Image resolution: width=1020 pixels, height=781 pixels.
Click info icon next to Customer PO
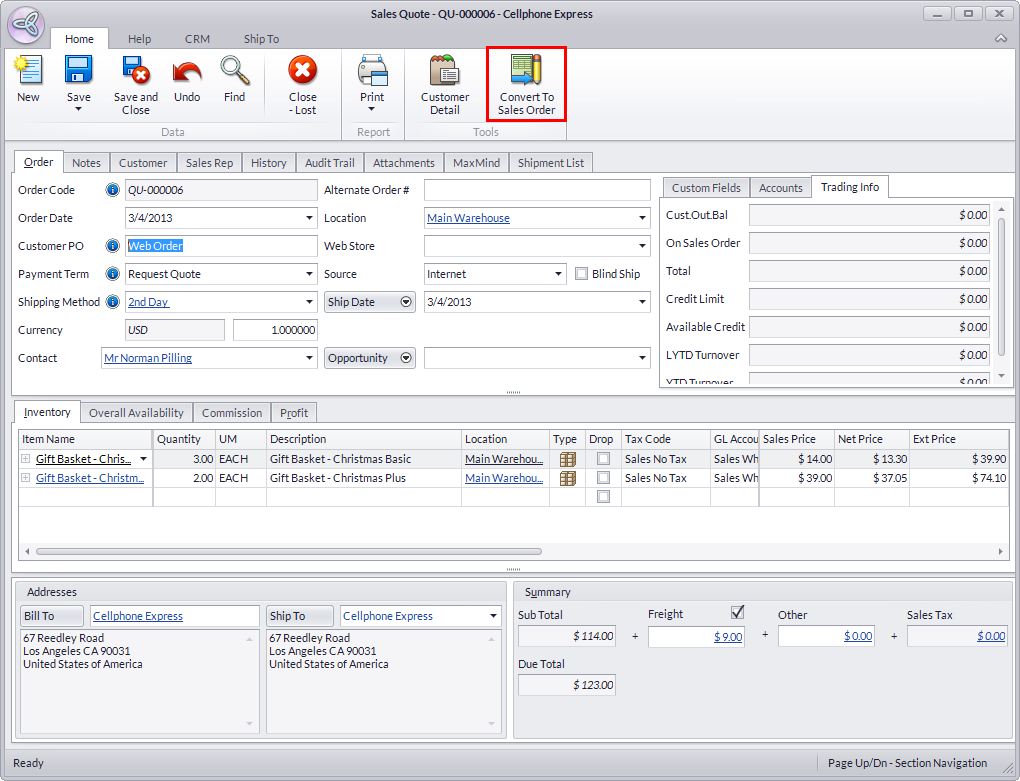112,246
